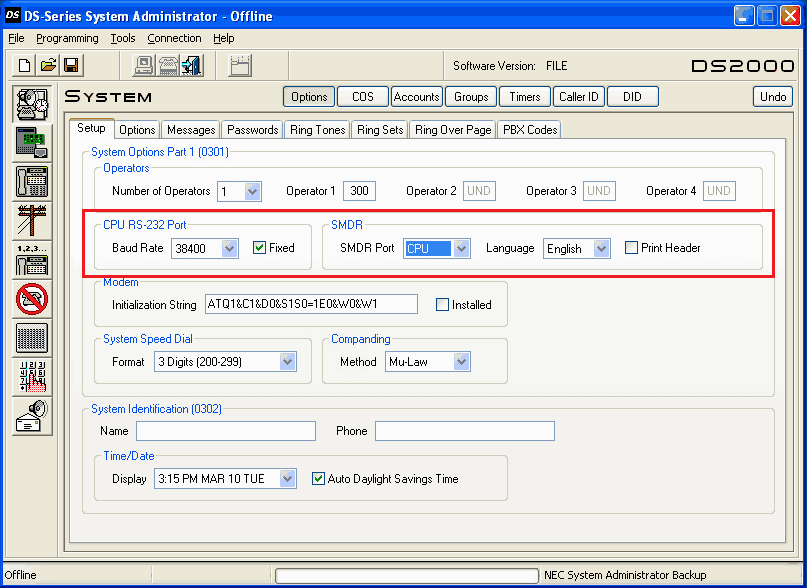The width and height of the screenshot is (807, 588).
Task: Open the Baud Rate dropdown
Action: (230, 249)
